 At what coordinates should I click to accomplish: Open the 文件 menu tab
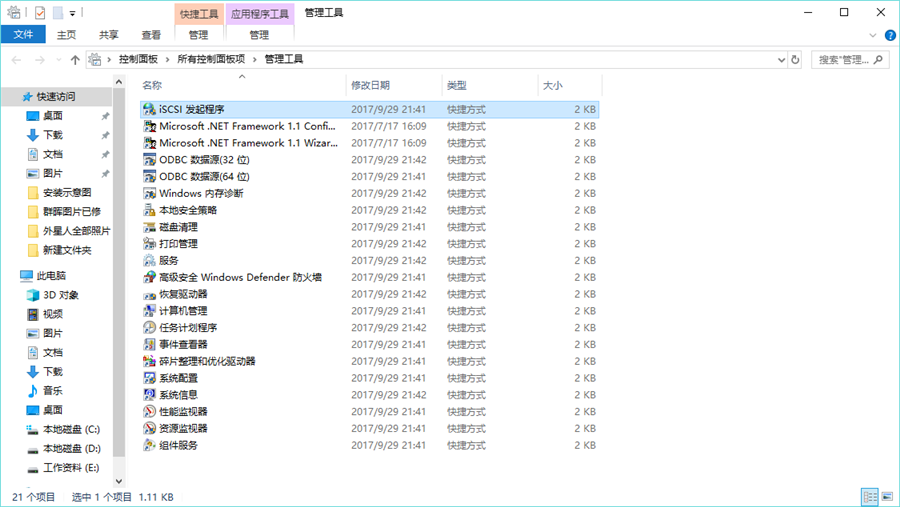click(23, 35)
